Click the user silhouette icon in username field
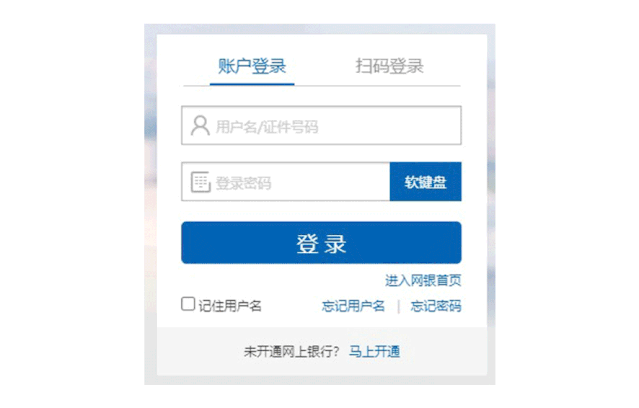639x408 pixels. pos(200,126)
